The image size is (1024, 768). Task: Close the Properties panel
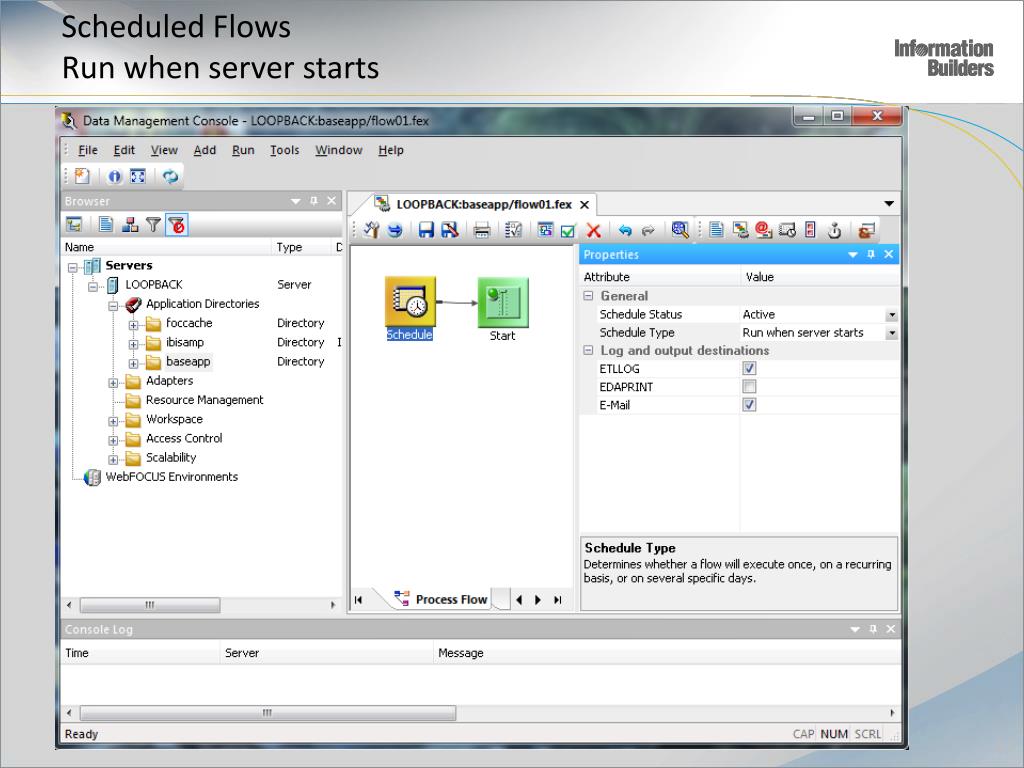(889, 254)
